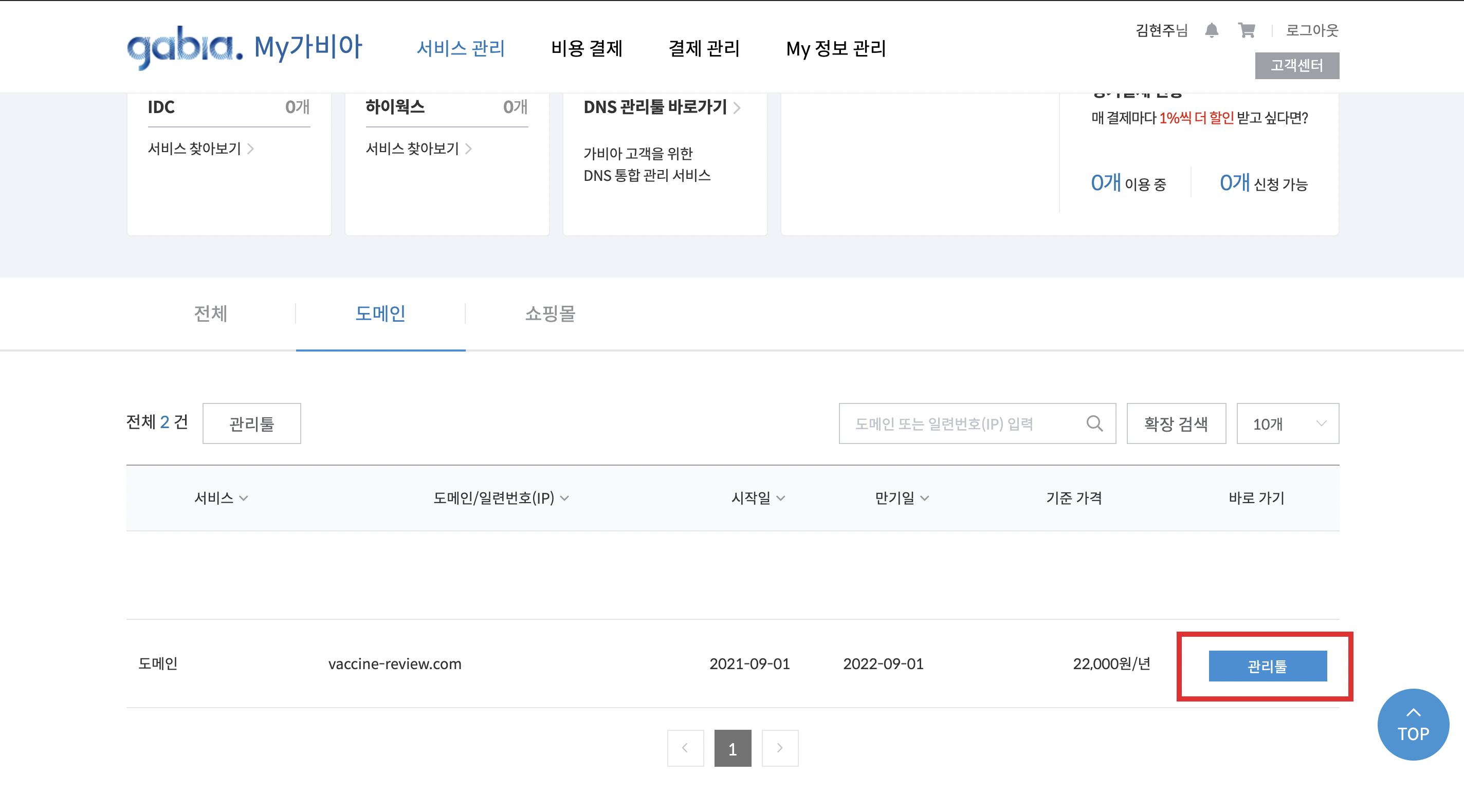Switch to the 쇼핑몰 tab
This screenshot has height=812, width=1464.
tap(550, 313)
